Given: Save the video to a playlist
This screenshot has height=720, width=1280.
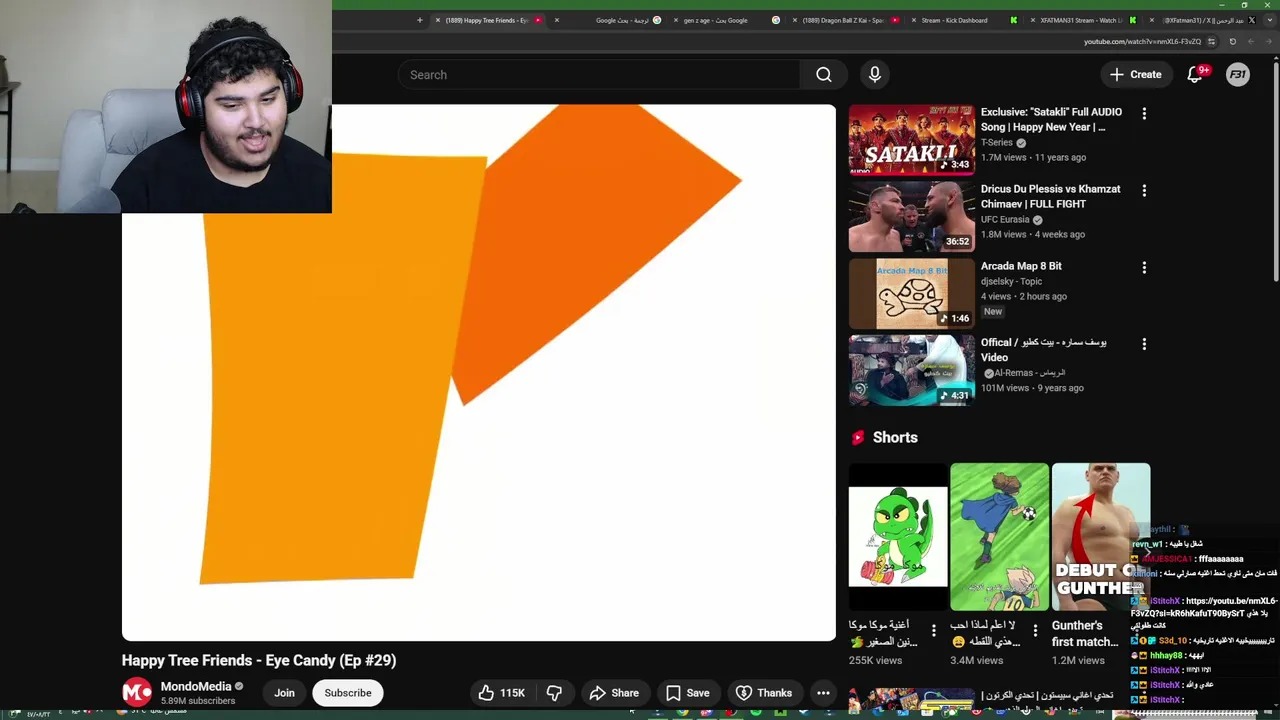Looking at the screenshot, I should [x=687, y=693].
